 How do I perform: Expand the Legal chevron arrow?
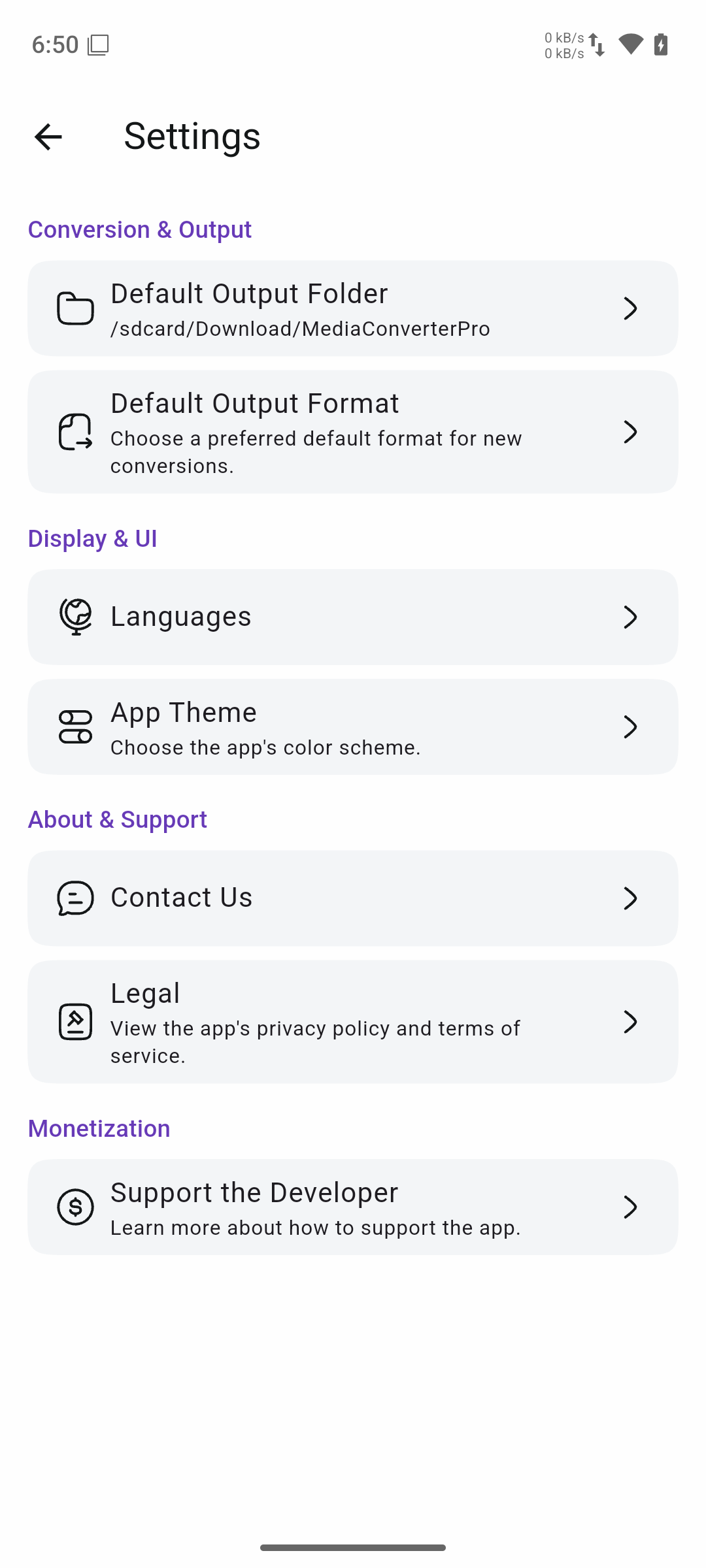[x=630, y=1022]
